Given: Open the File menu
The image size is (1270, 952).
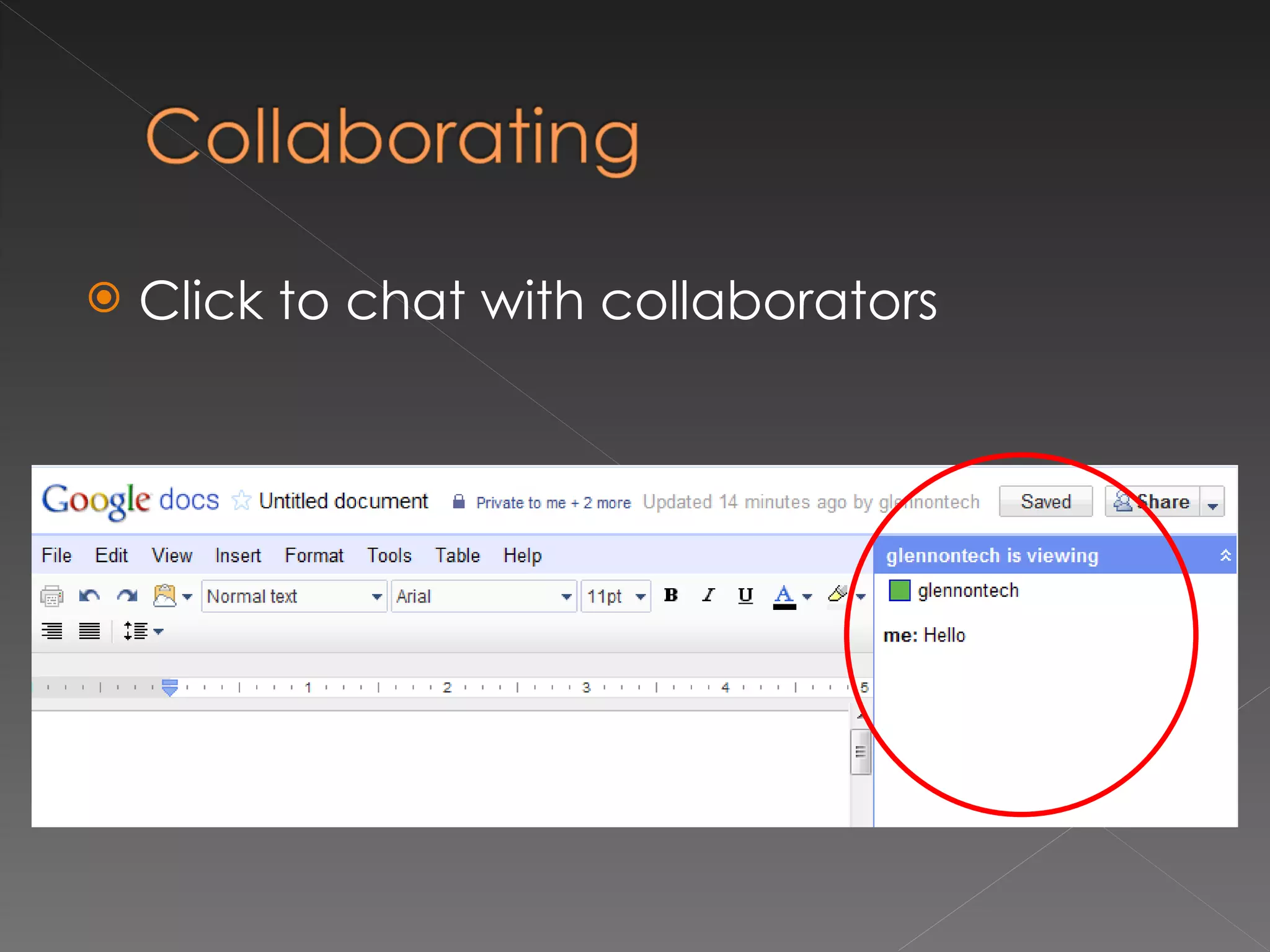Looking at the screenshot, I should 56,555.
